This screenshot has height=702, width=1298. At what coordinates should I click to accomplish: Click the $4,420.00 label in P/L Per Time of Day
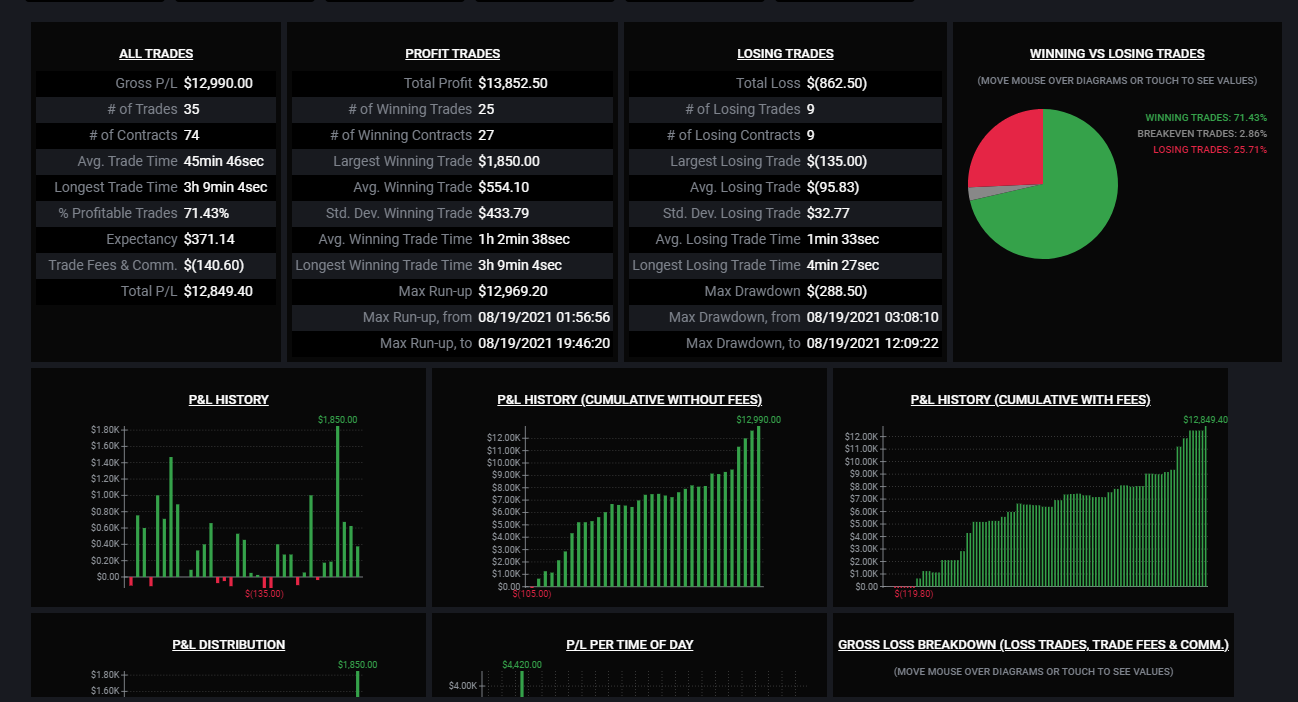coord(522,664)
